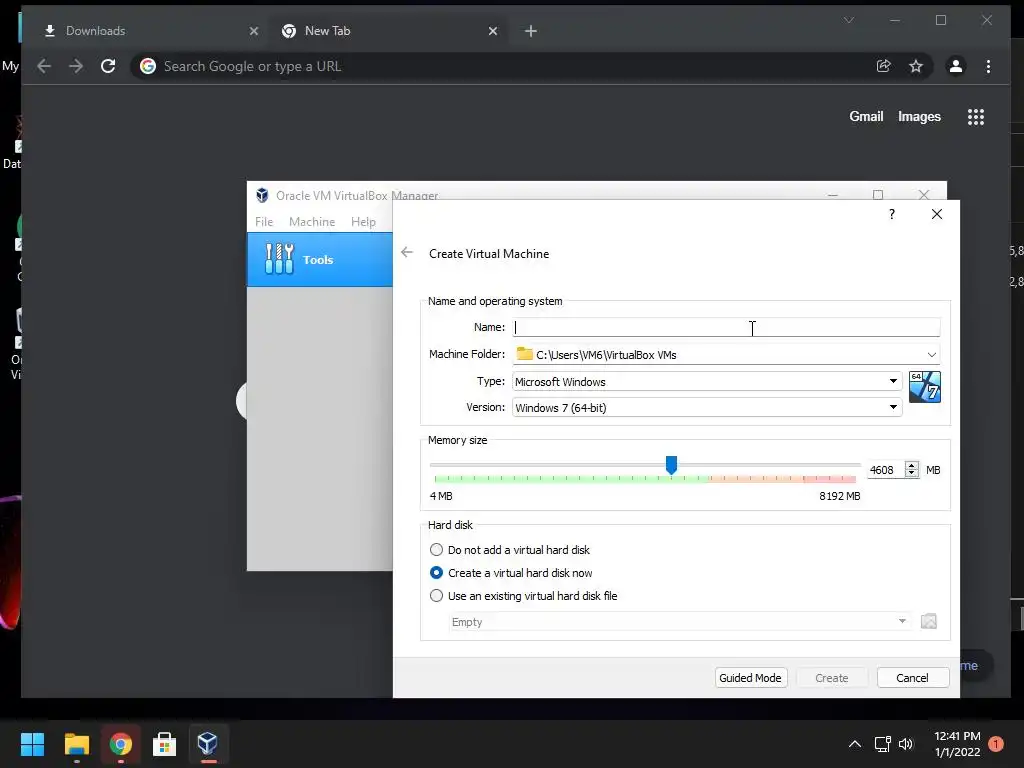
Task: Open File Explorer from the taskbar
Action: (76, 743)
